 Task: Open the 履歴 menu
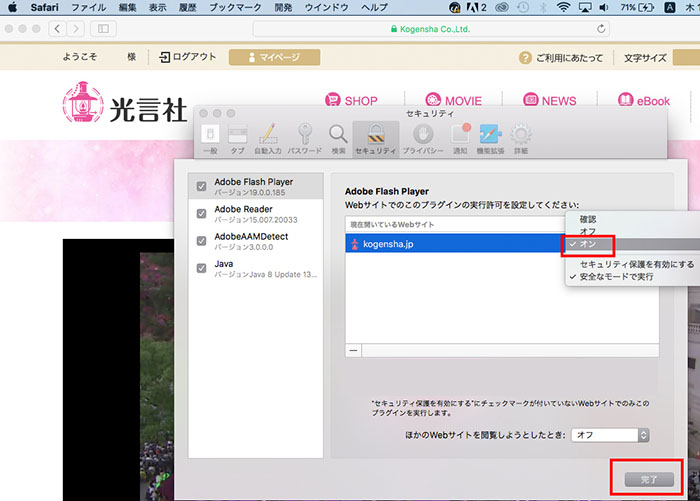[188, 7]
